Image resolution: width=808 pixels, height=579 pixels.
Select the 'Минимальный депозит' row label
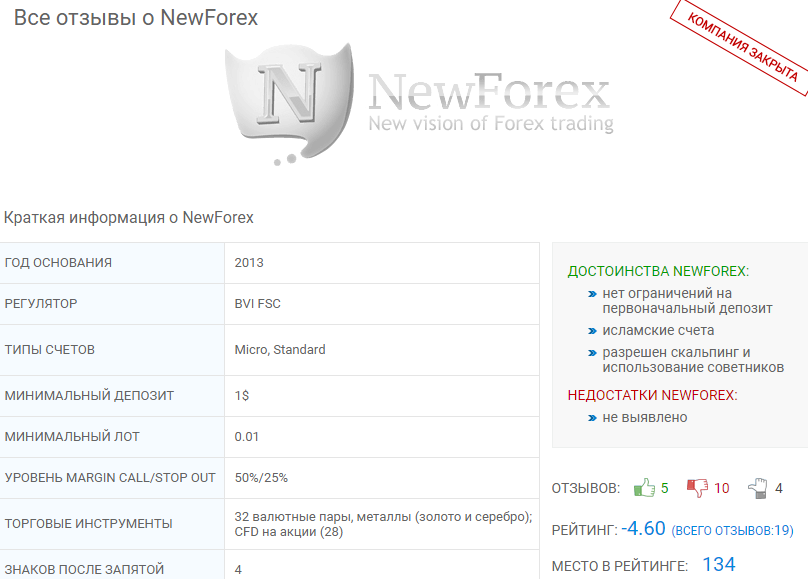(x=89, y=396)
